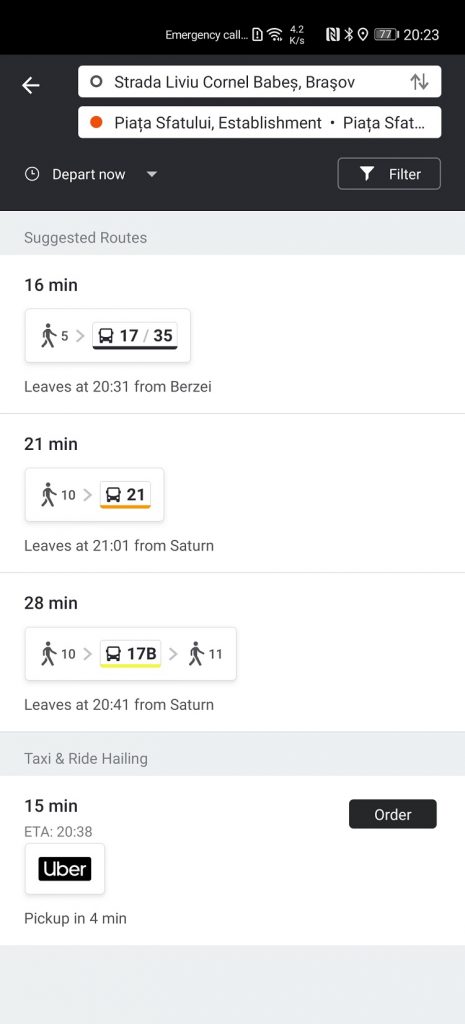Tap the bus 17B line badge
Screen dimensions: 465x1024
(x=131, y=654)
